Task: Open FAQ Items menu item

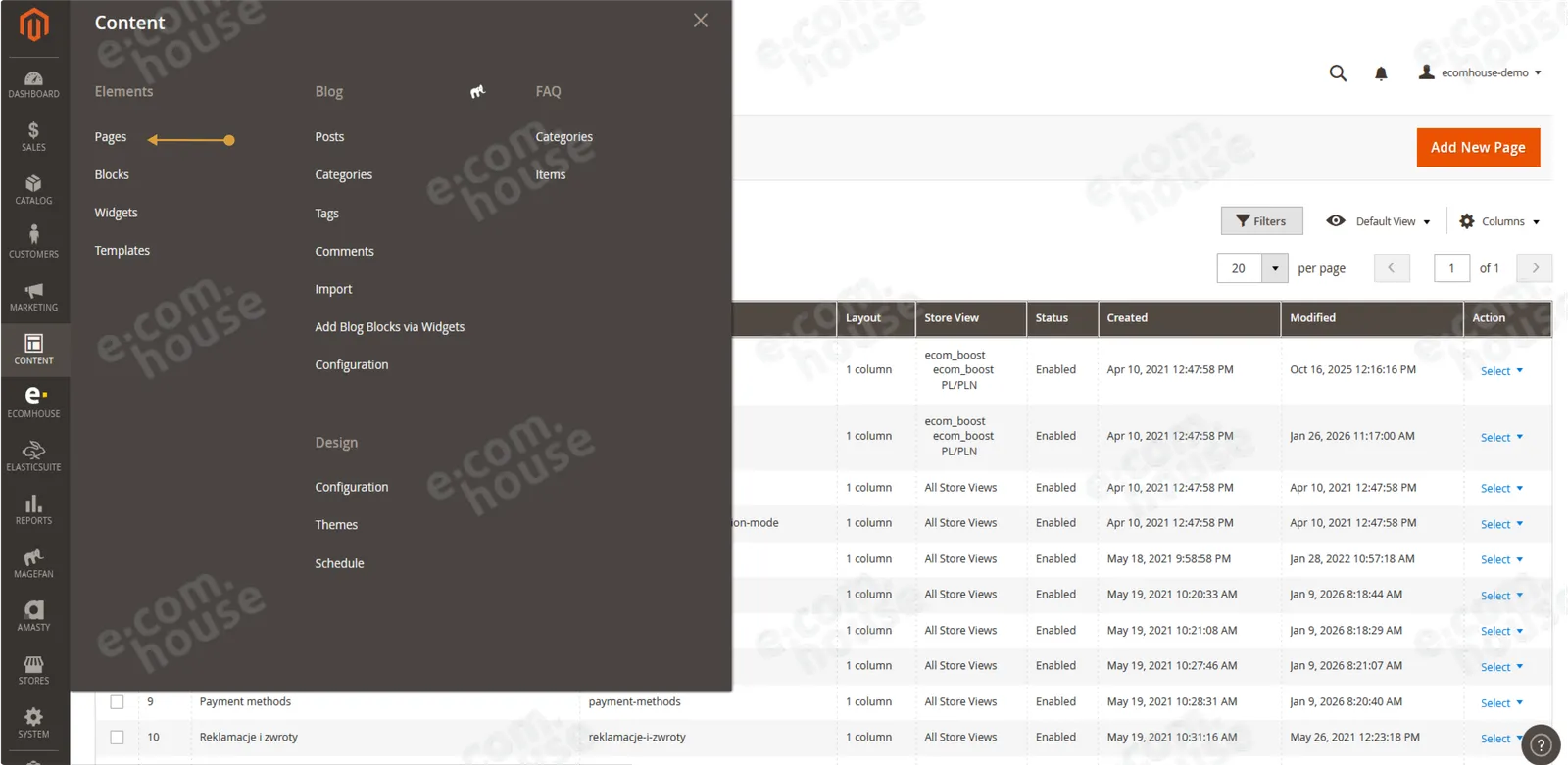Action: click(550, 174)
